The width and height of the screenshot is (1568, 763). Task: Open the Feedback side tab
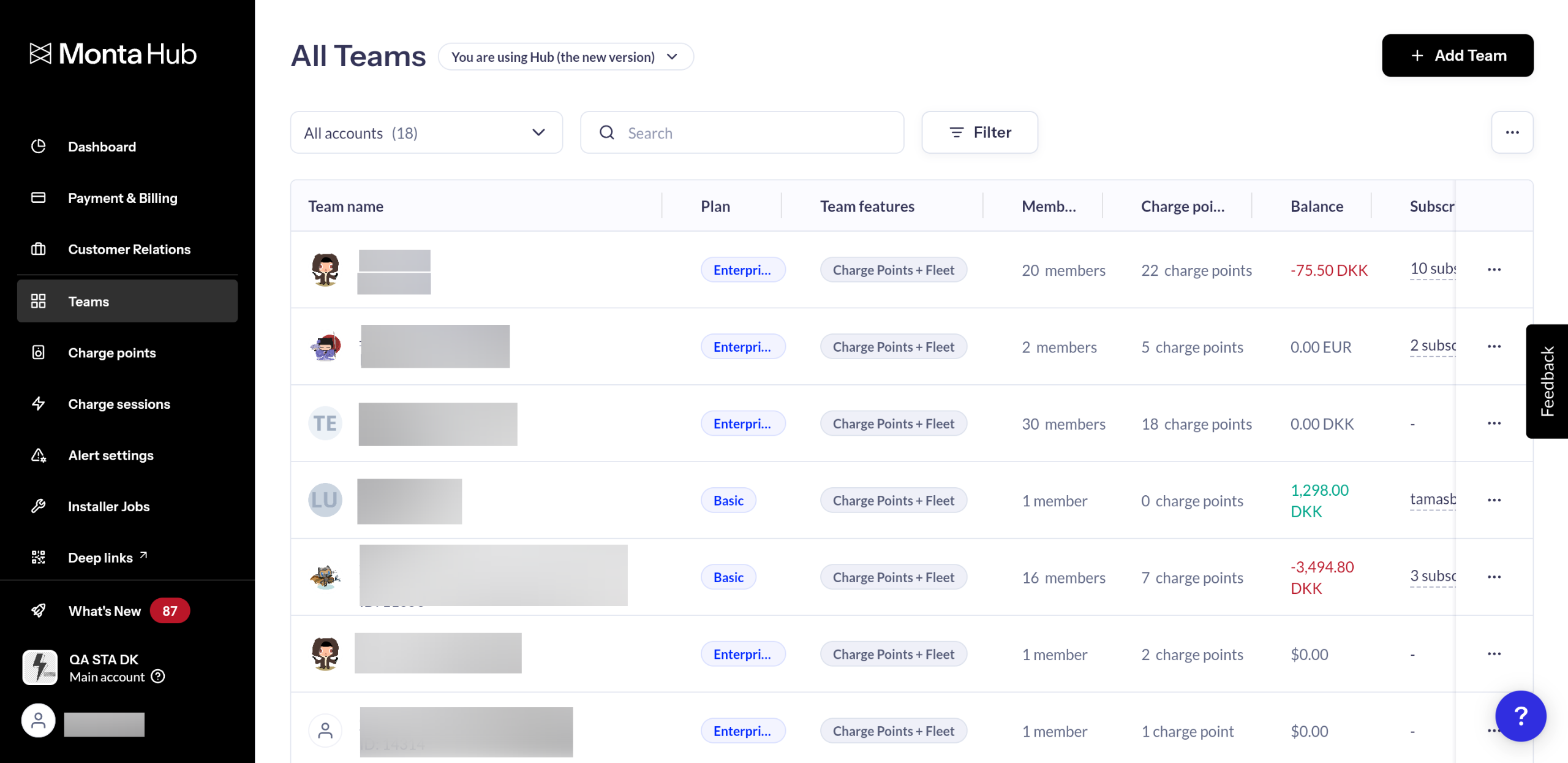coord(1547,381)
